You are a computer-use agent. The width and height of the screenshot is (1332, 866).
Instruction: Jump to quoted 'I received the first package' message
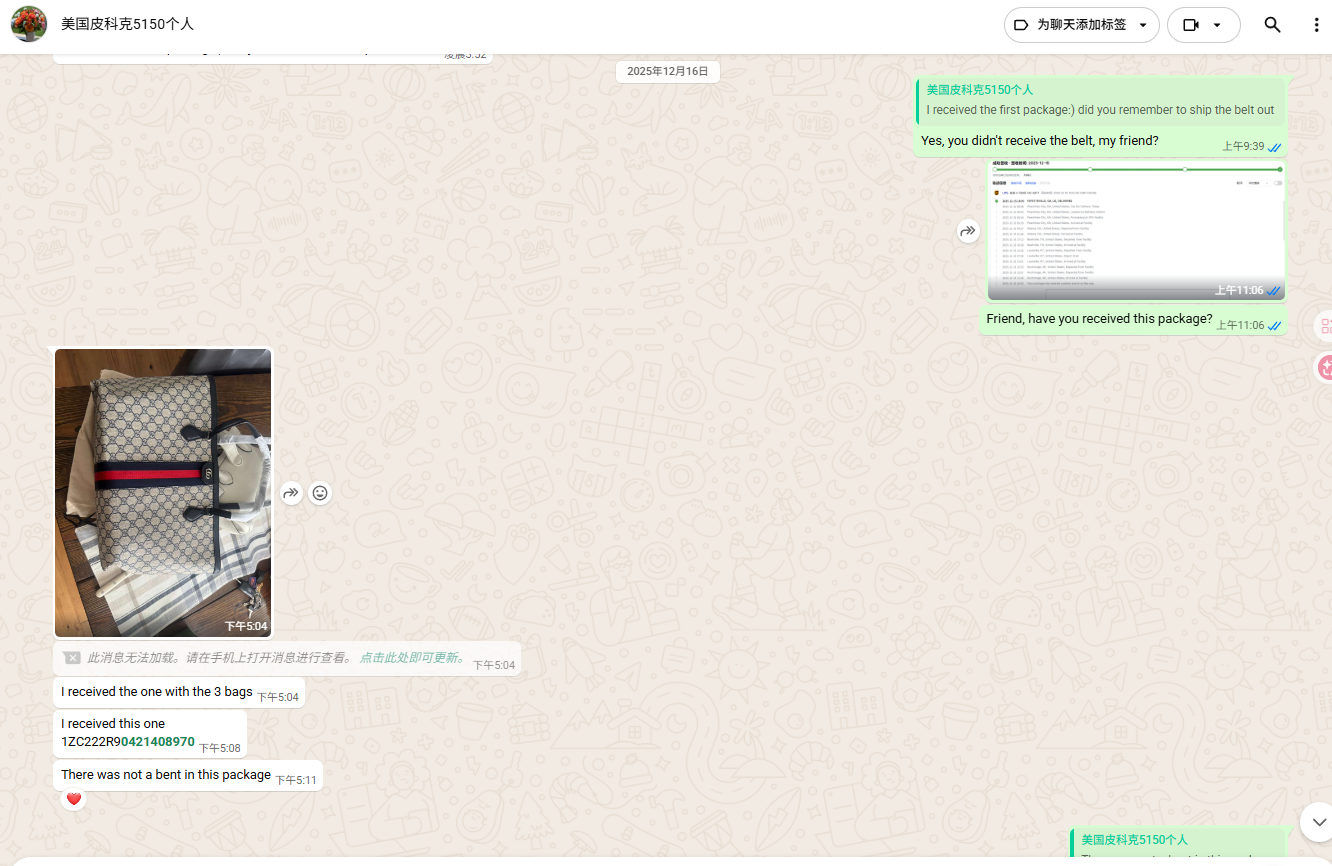click(1100, 100)
